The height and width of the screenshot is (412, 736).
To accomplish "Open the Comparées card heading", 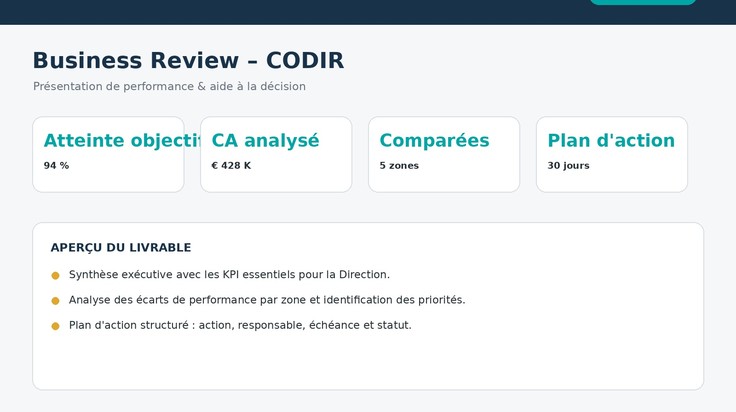I will (x=434, y=140).
